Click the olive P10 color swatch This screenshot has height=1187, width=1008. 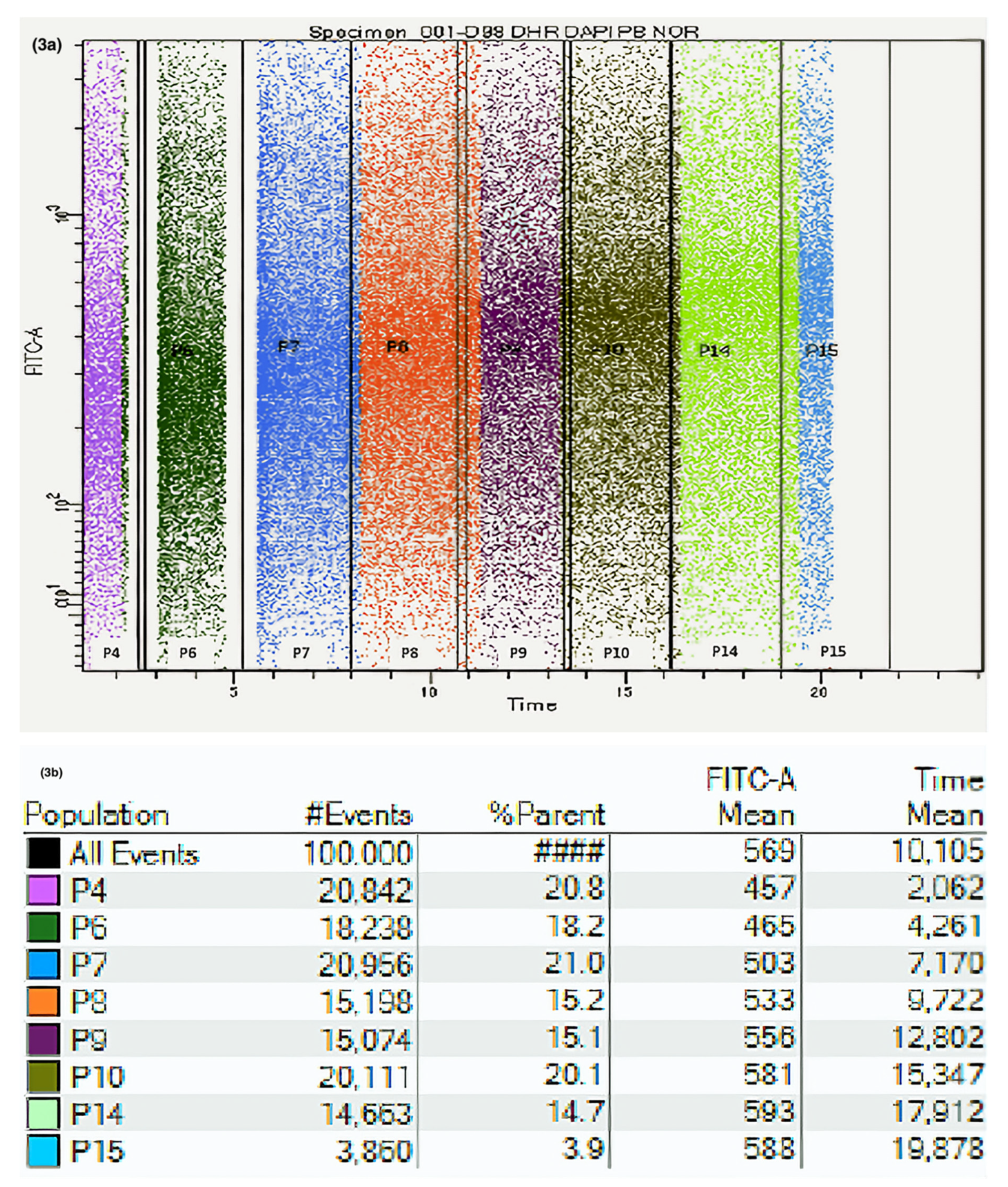coord(43,1076)
